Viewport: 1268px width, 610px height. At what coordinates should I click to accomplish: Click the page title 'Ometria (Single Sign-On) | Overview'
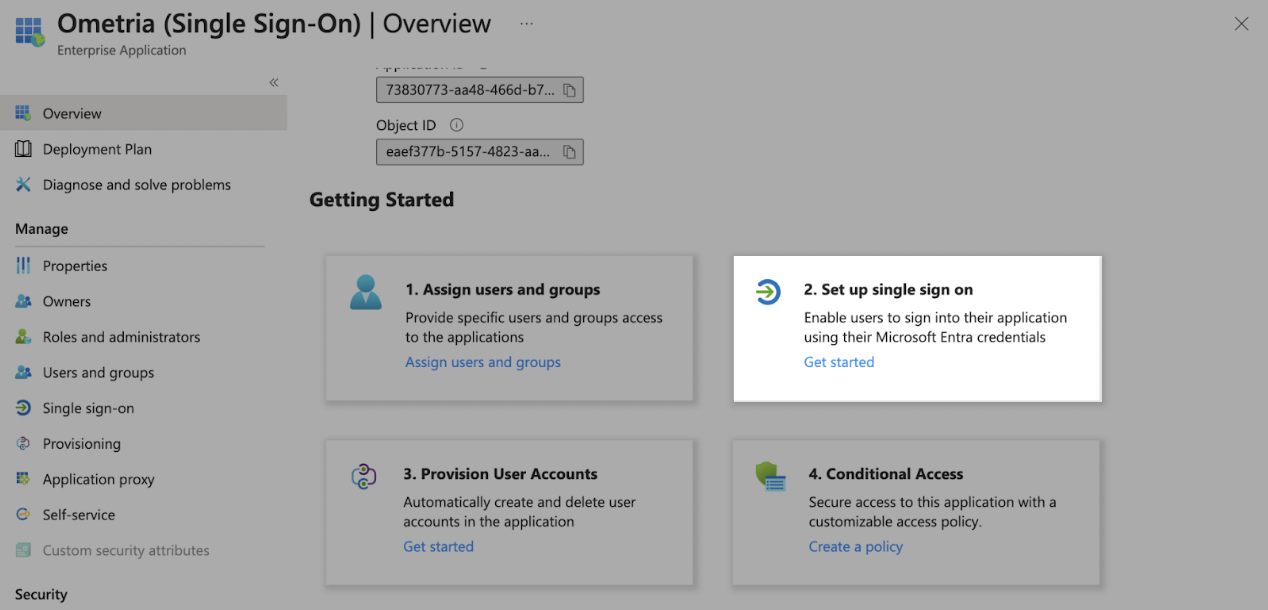274,23
